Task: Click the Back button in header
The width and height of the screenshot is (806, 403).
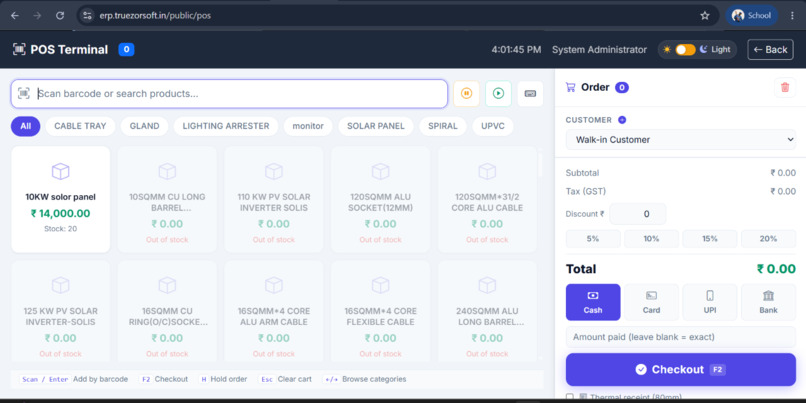Action: coord(770,50)
